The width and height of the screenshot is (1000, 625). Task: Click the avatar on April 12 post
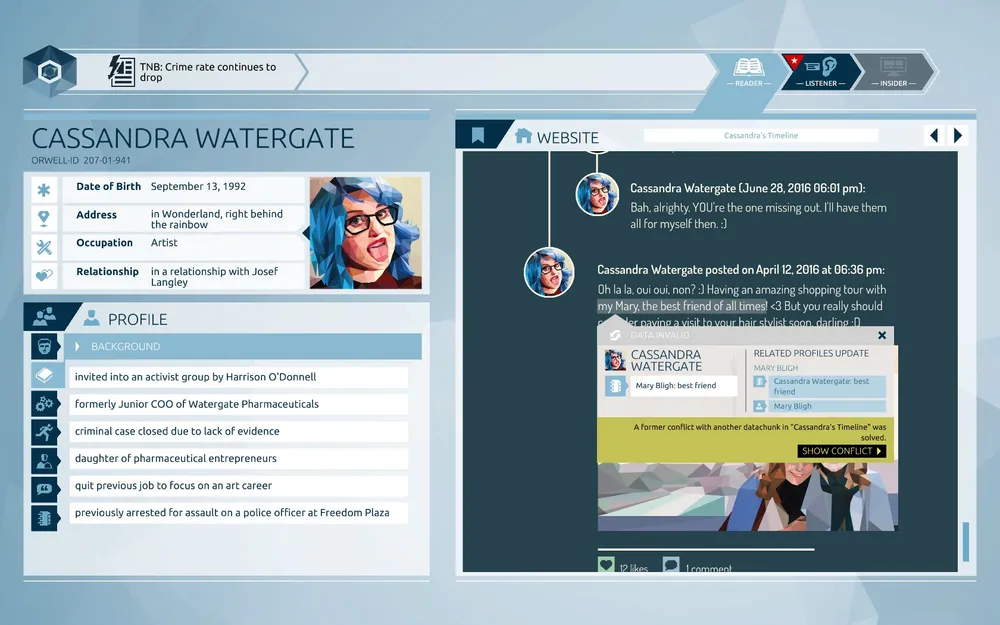pyautogui.click(x=549, y=272)
